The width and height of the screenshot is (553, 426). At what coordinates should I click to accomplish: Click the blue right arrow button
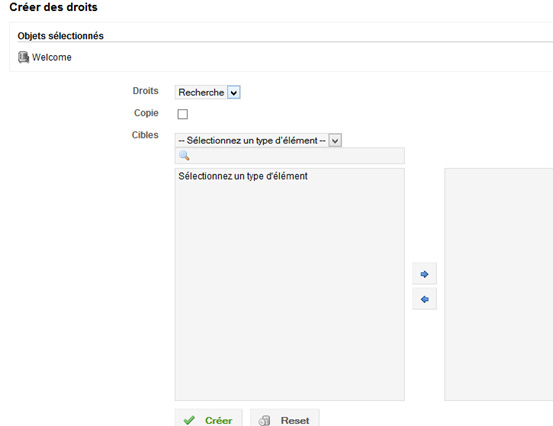[x=424, y=274]
